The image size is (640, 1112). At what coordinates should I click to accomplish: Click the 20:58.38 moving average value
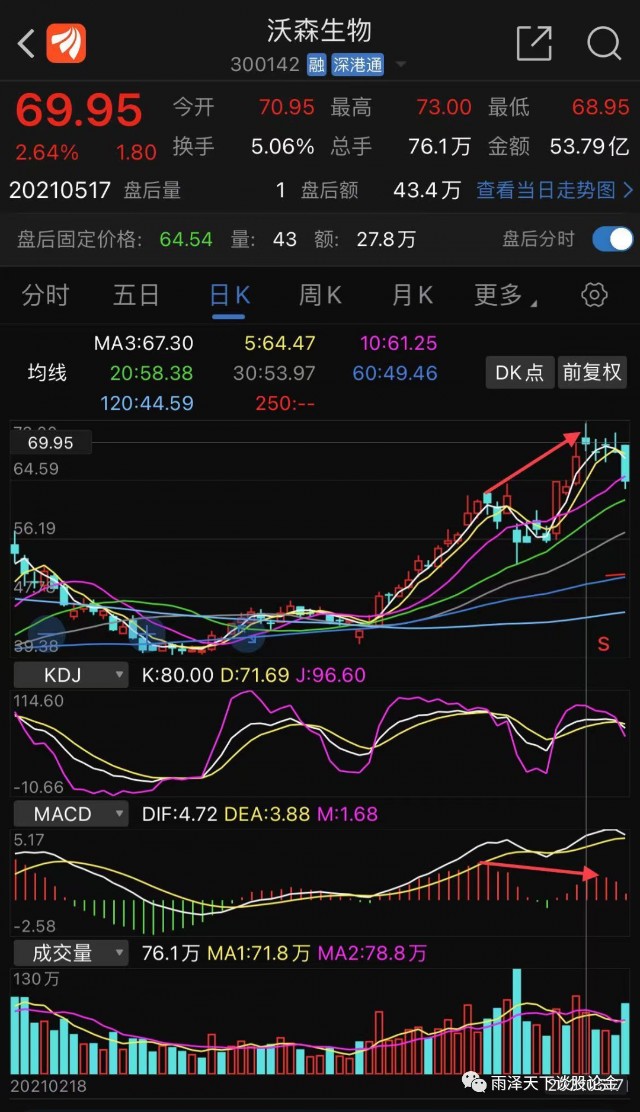(x=151, y=373)
